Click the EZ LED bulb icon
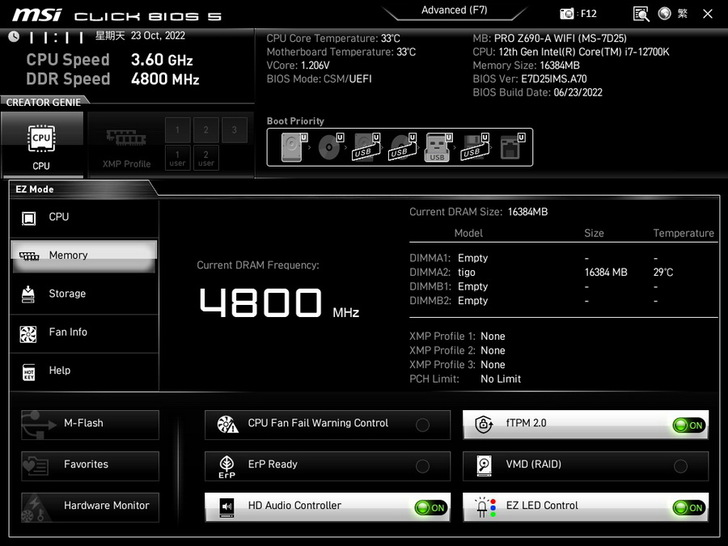 [x=485, y=507]
